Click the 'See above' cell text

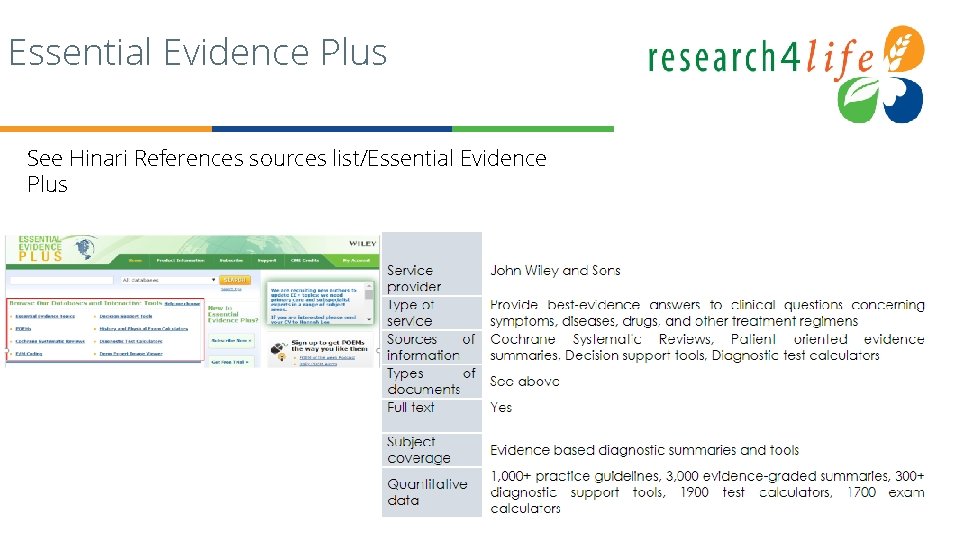(x=524, y=381)
